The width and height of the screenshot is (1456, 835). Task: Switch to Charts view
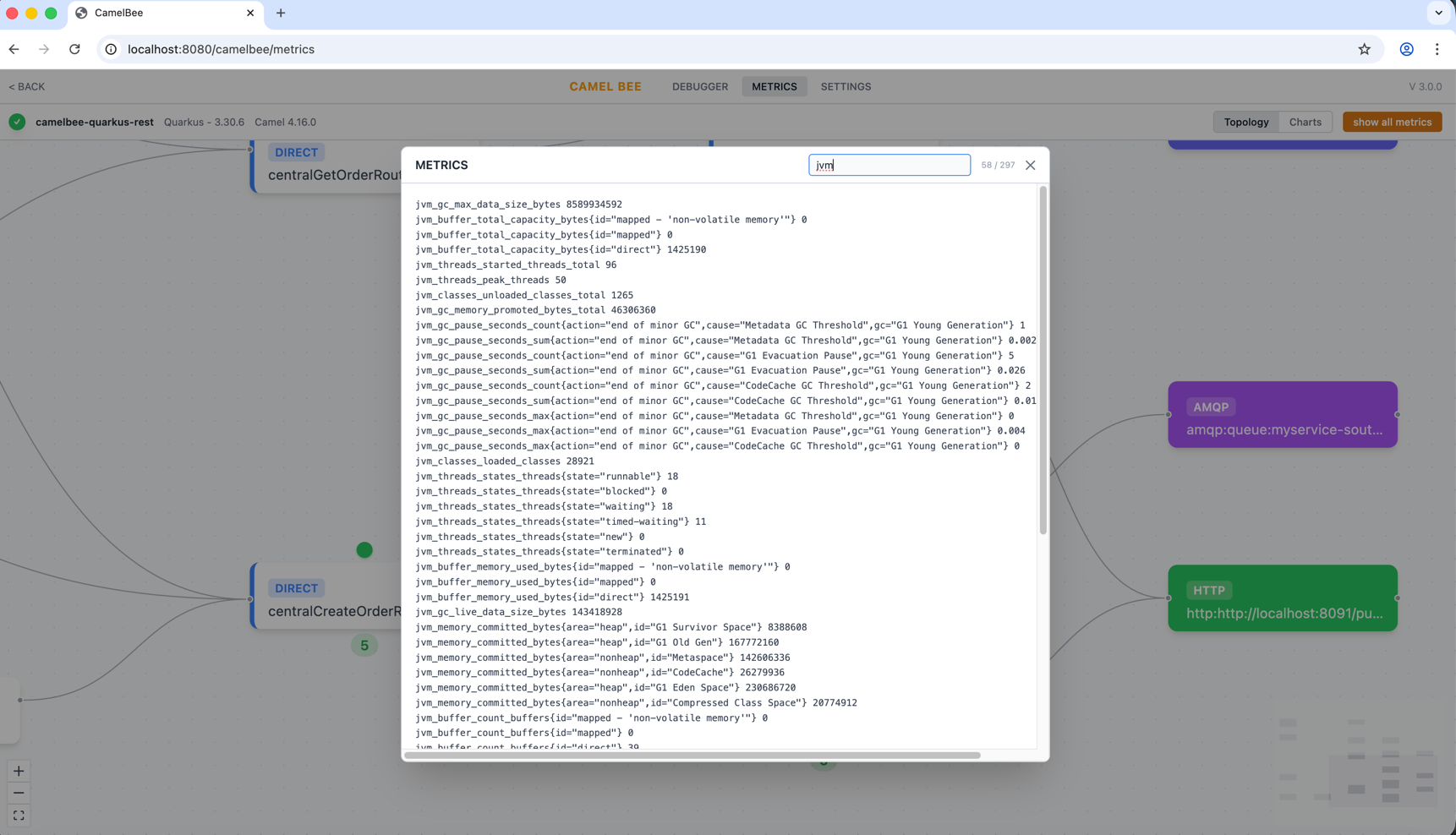coord(1305,122)
